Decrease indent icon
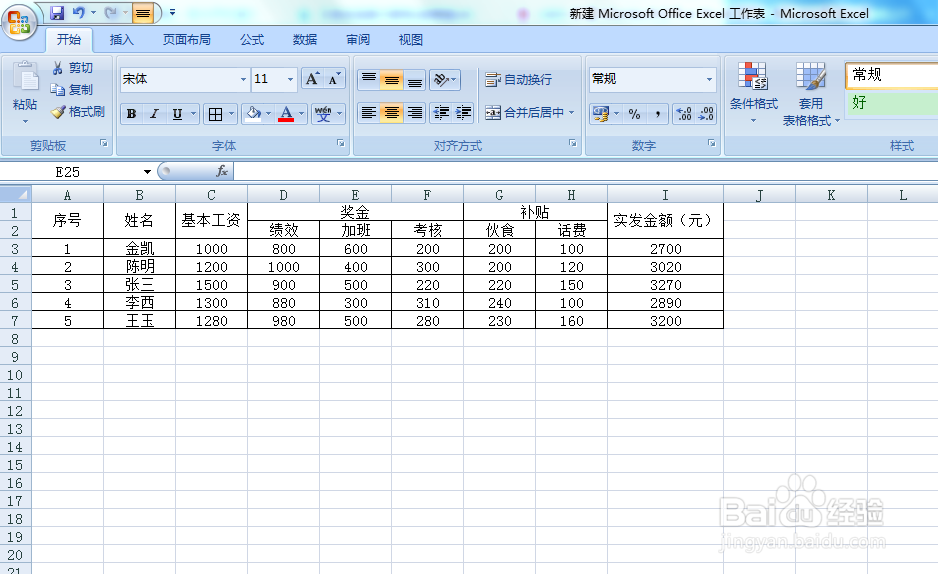938x574 pixels. coord(441,112)
